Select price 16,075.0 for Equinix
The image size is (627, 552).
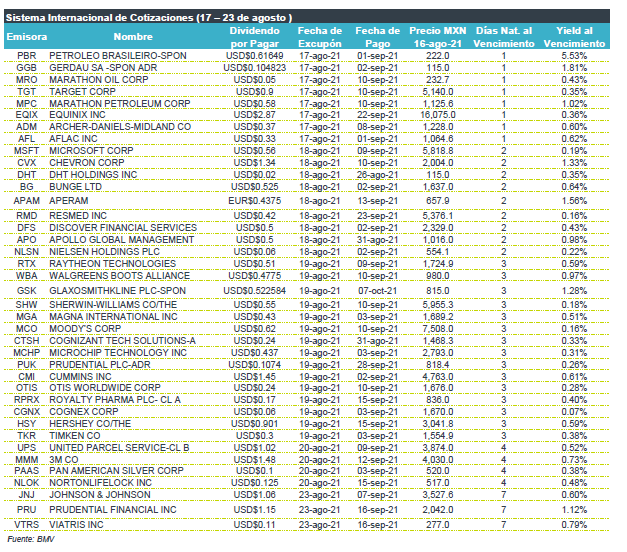coord(438,115)
